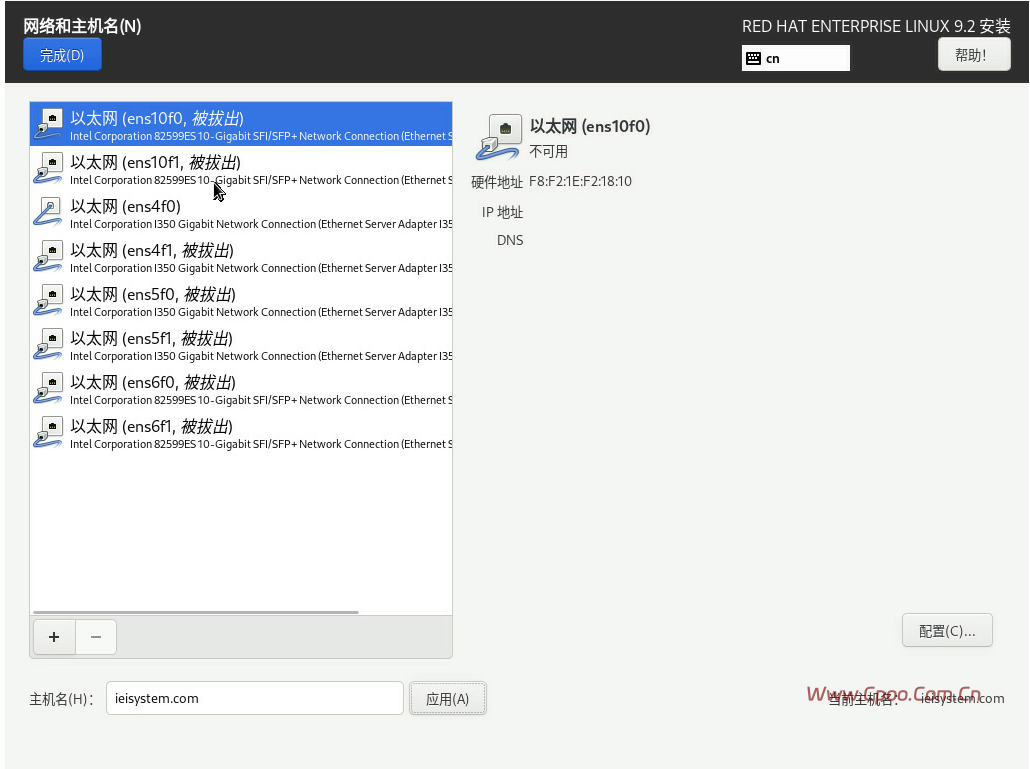Image resolution: width=1030 pixels, height=769 pixels.
Task: Click the 网络和主机名(N) title
Action: click(82, 26)
